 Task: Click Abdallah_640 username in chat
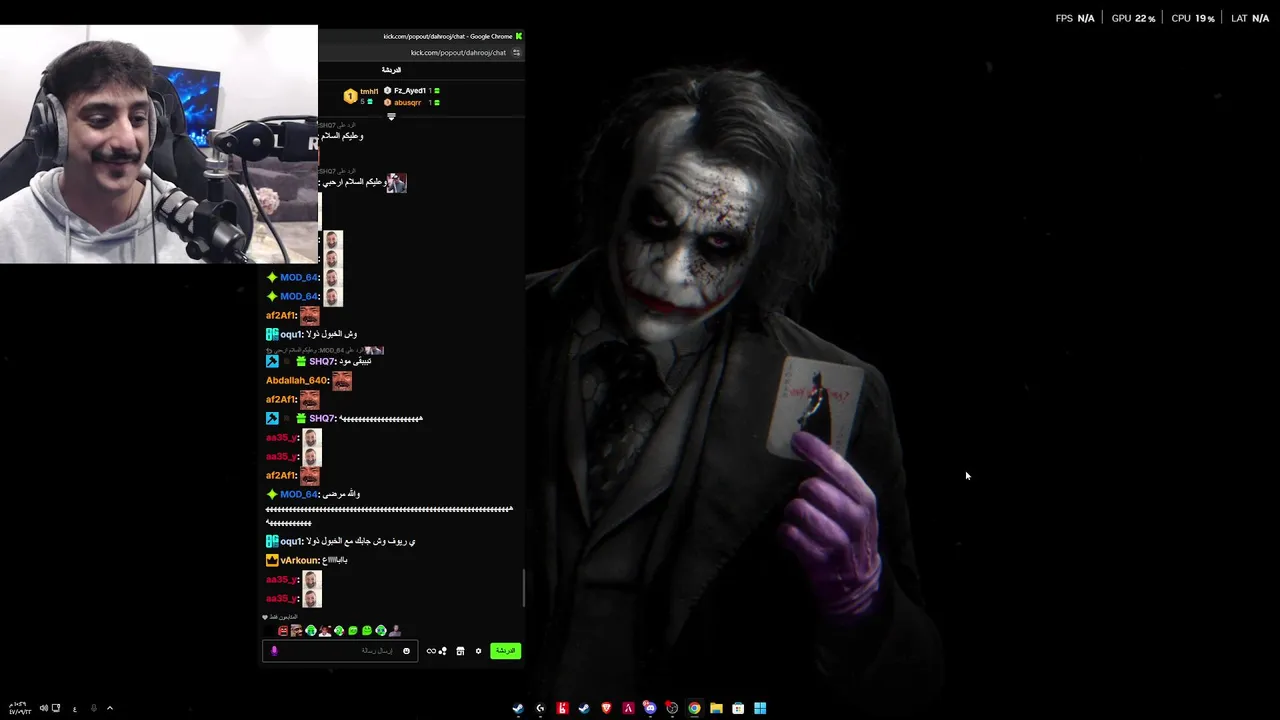[297, 380]
